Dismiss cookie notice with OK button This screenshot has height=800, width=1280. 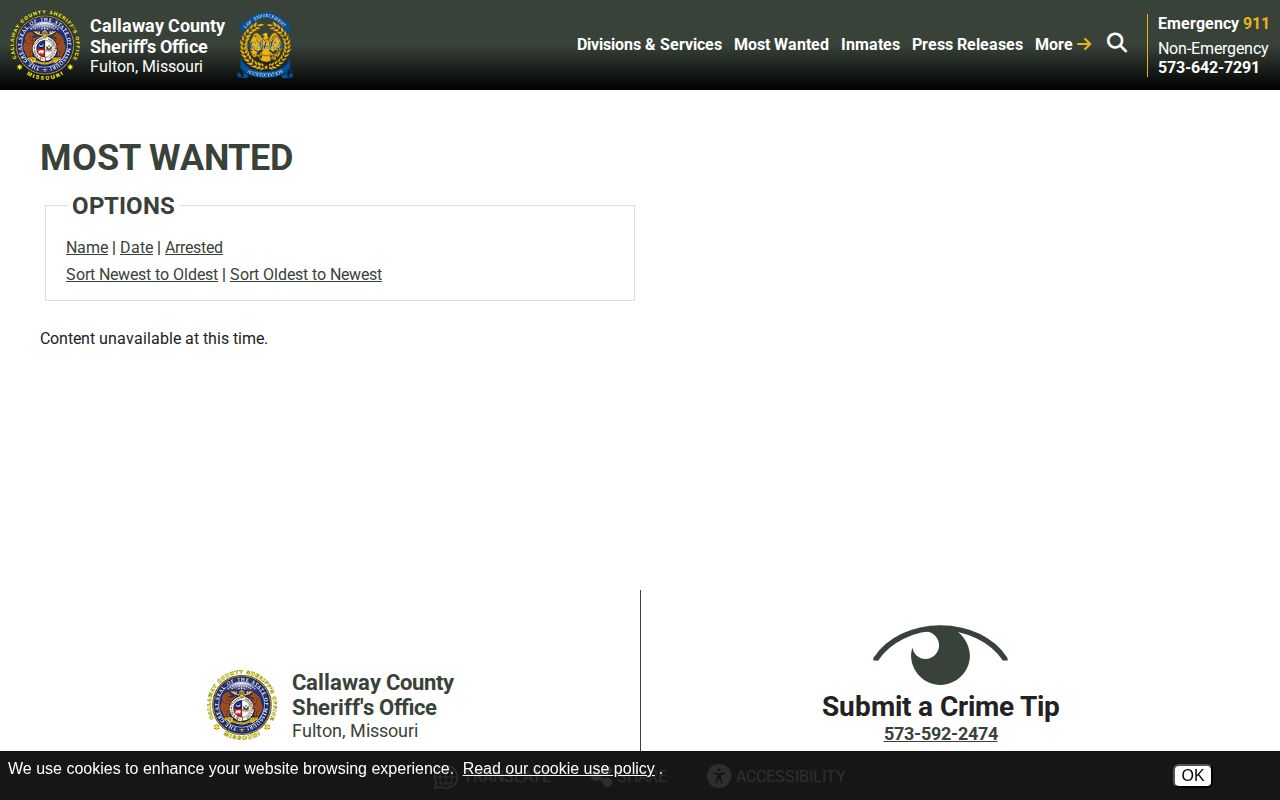pyautogui.click(x=1192, y=775)
